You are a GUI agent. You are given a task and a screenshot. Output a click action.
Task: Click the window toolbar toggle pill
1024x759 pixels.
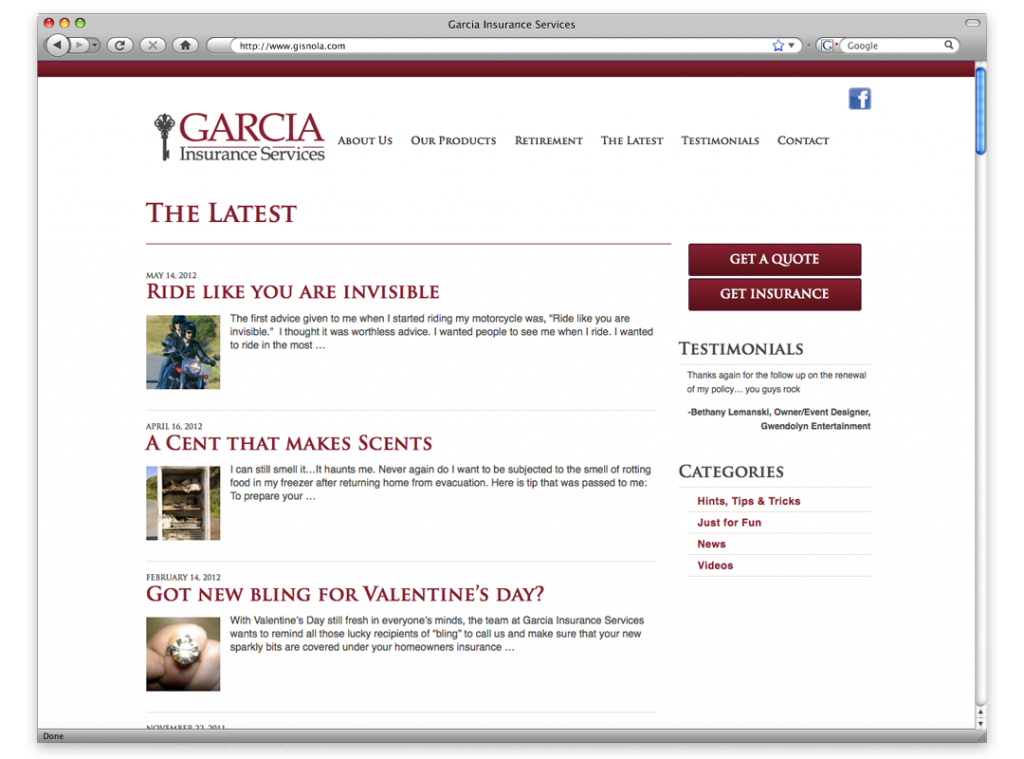(972, 23)
